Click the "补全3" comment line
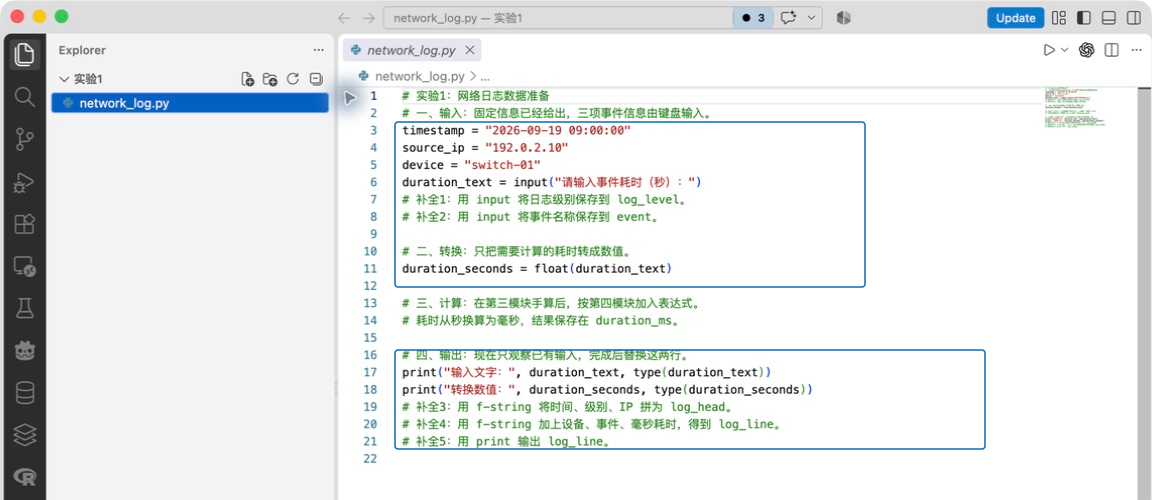Image resolution: width=1152 pixels, height=500 pixels. tap(568, 407)
